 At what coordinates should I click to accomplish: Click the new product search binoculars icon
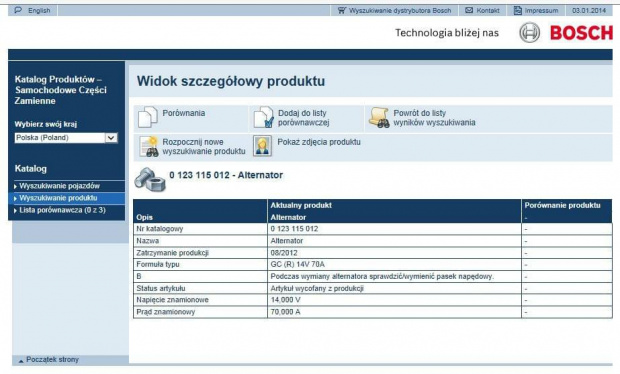click(148, 146)
